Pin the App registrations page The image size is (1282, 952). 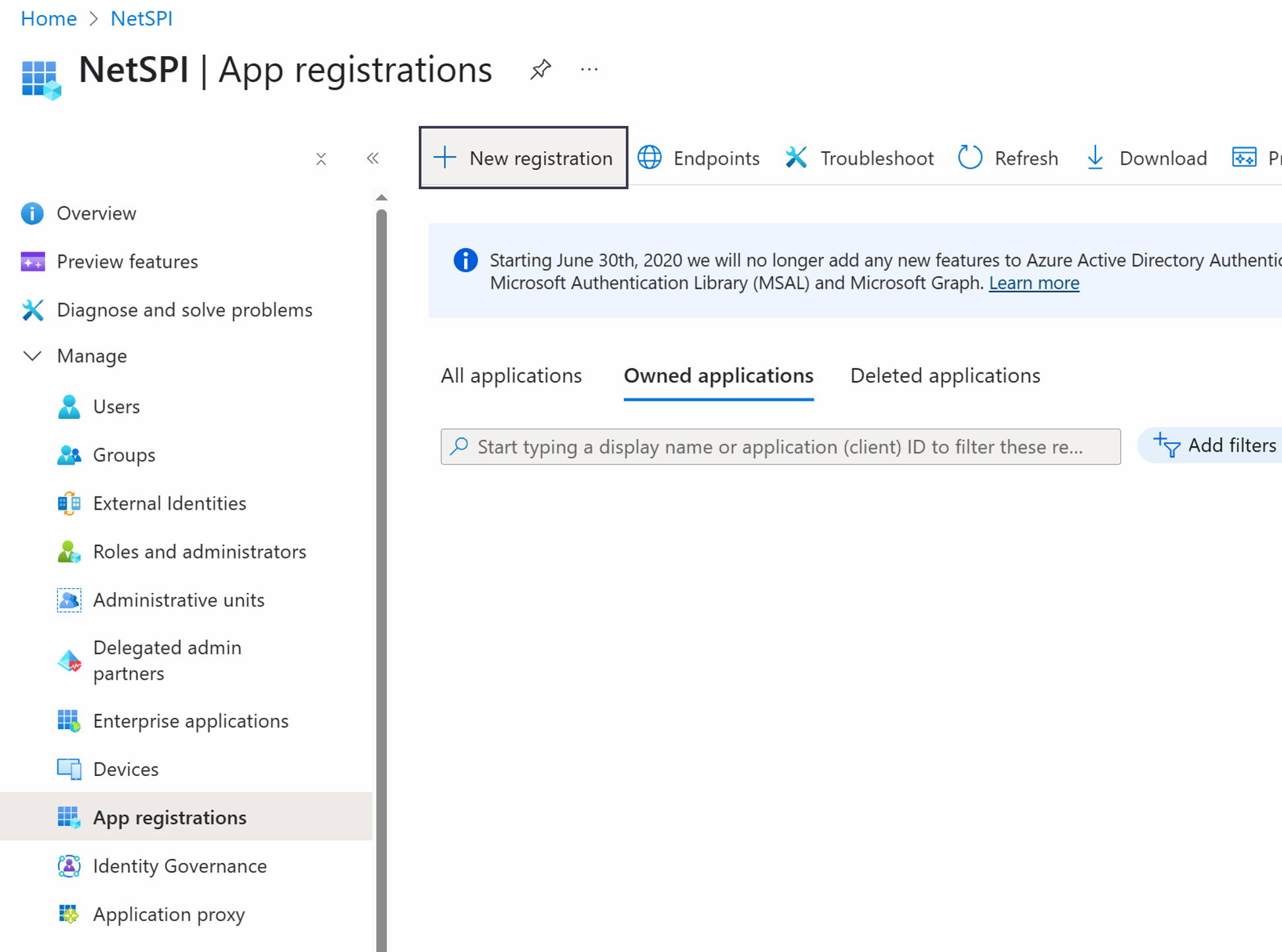coord(540,69)
